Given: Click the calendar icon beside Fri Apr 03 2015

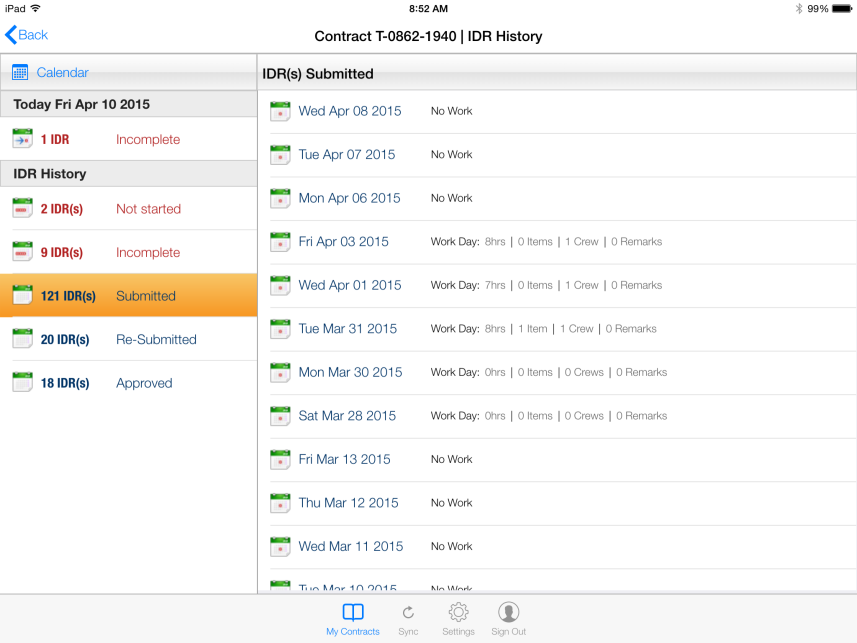Looking at the screenshot, I should pyautogui.click(x=280, y=242).
